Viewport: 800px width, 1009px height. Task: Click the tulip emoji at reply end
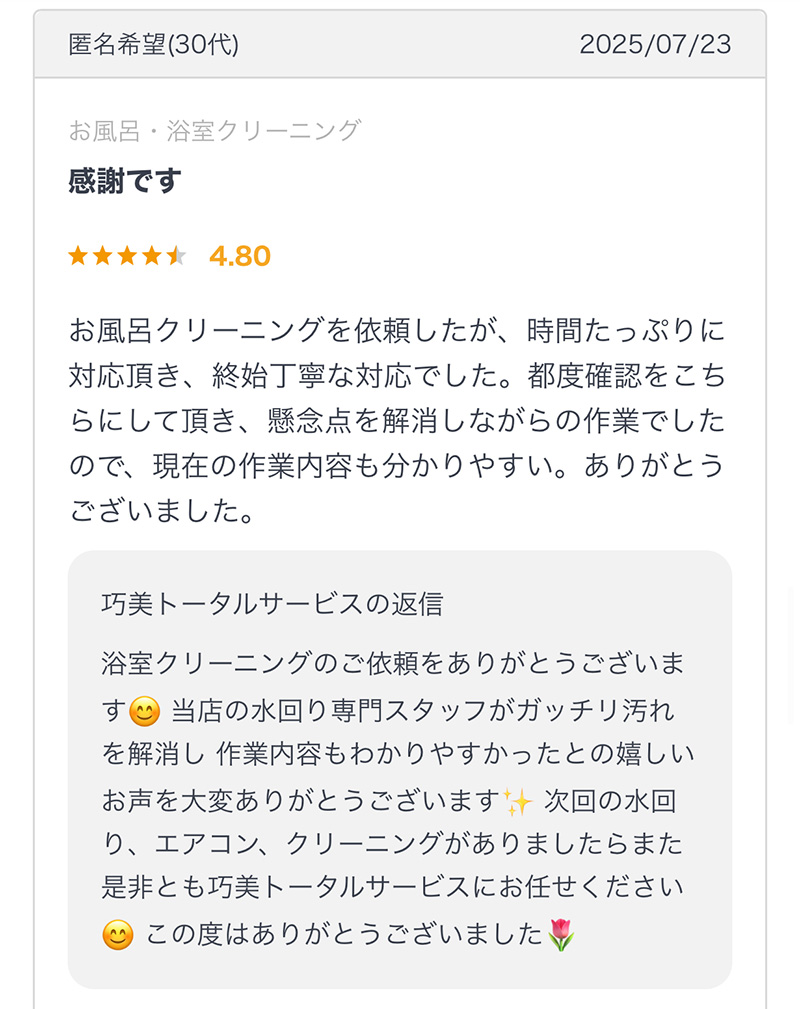tap(561, 934)
